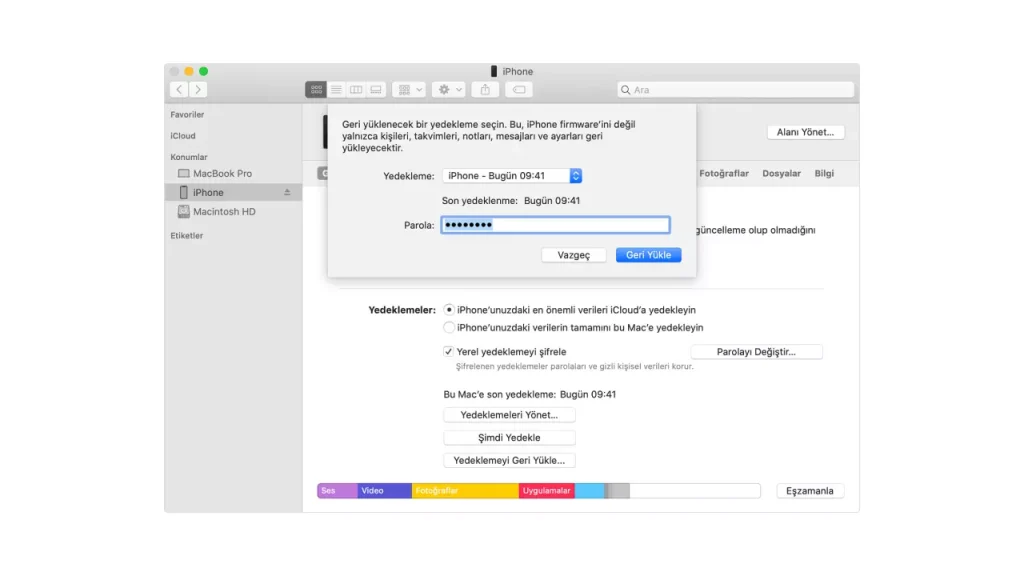Click the light blue storage segment
Screen dimensions: 1024x576
pyautogui.click(x=589, y=490)
